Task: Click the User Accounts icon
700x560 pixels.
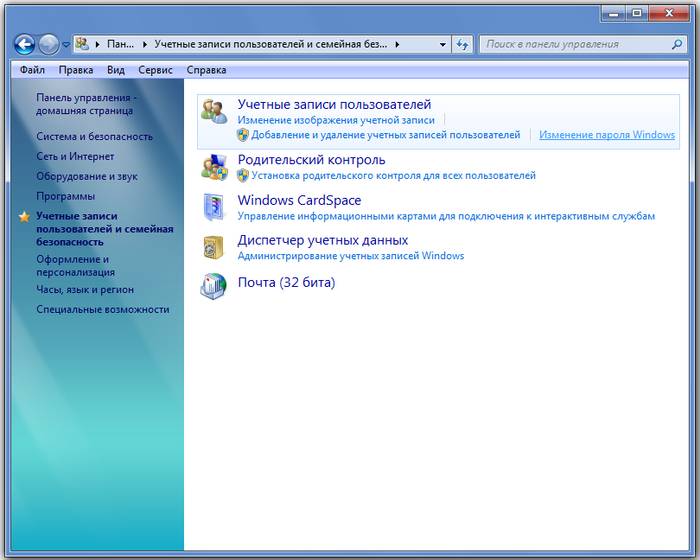Action: point(213,112)
